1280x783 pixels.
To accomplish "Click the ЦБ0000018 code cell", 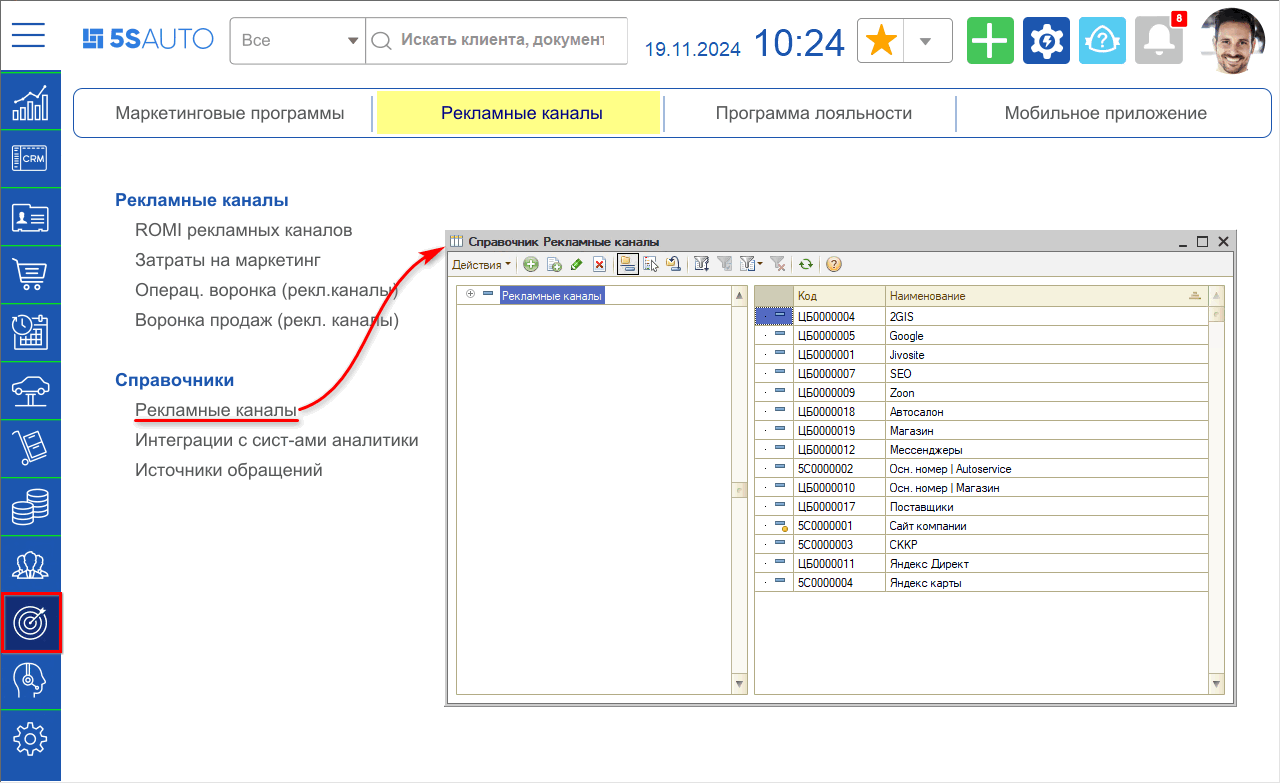I will pyautogui.click(x=840, y=412).
